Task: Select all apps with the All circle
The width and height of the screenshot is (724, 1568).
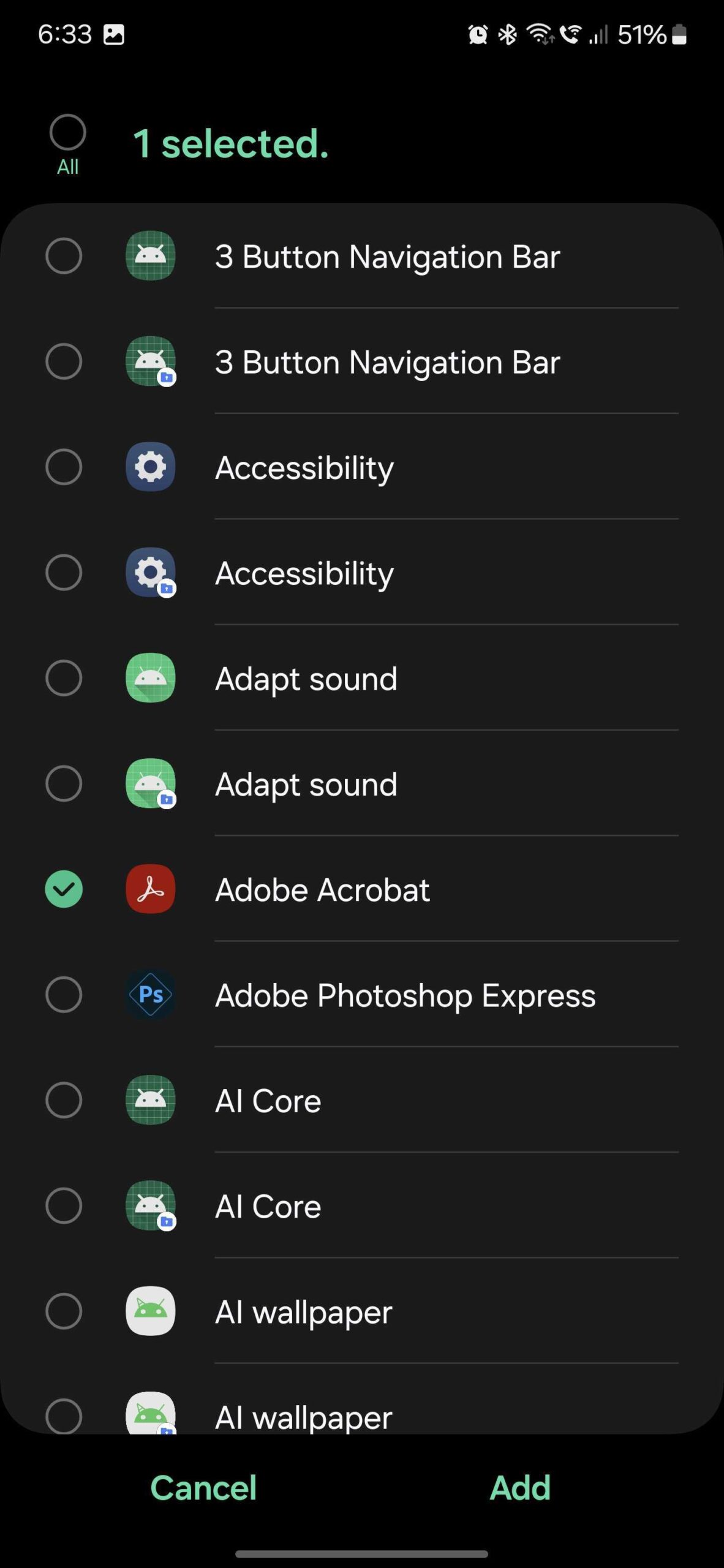Action: pyautogui.click(x=67, y=132)
